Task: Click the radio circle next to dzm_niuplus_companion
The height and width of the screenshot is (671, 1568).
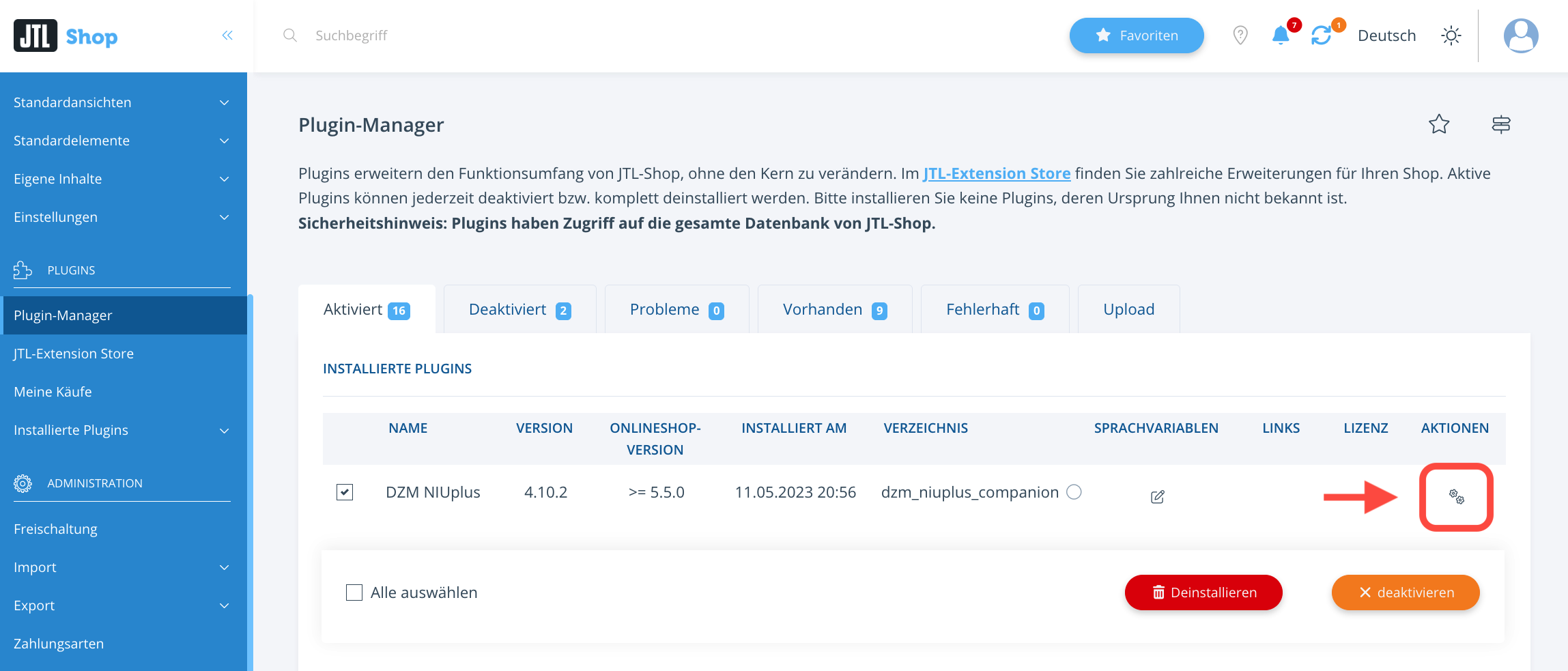Action: click(1074, 492)
